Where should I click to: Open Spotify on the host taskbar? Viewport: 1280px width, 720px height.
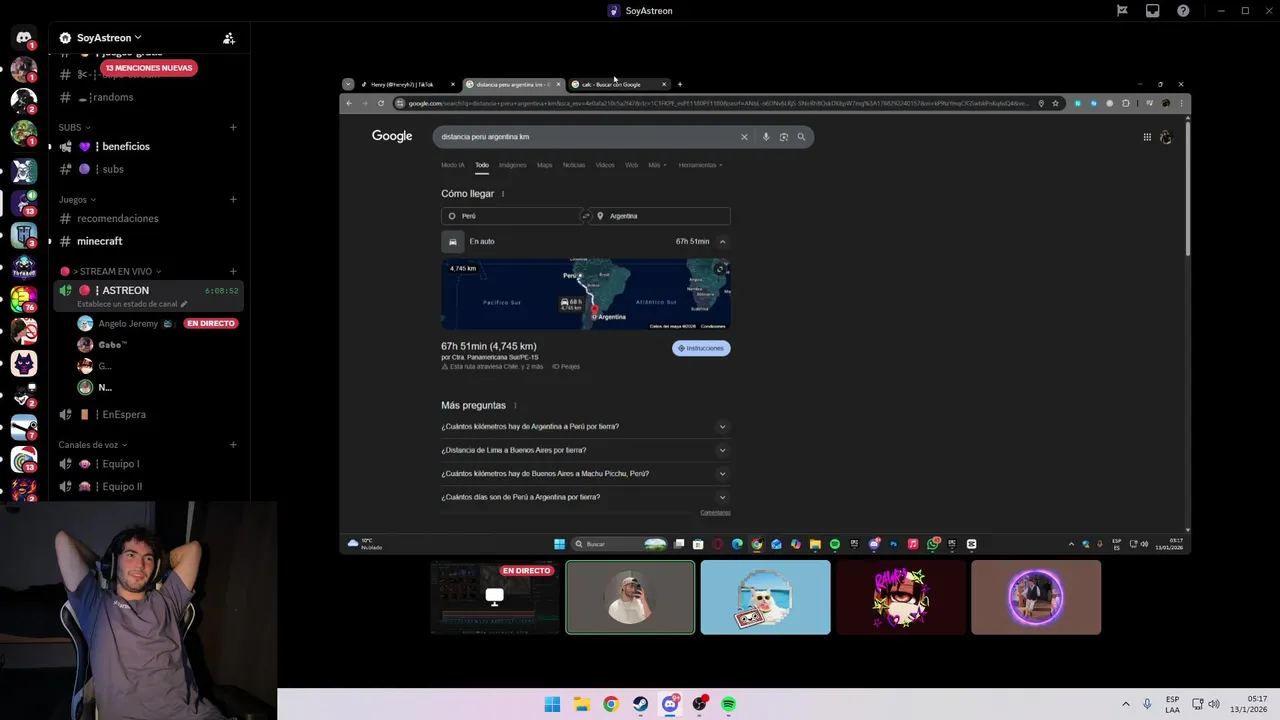728,704
